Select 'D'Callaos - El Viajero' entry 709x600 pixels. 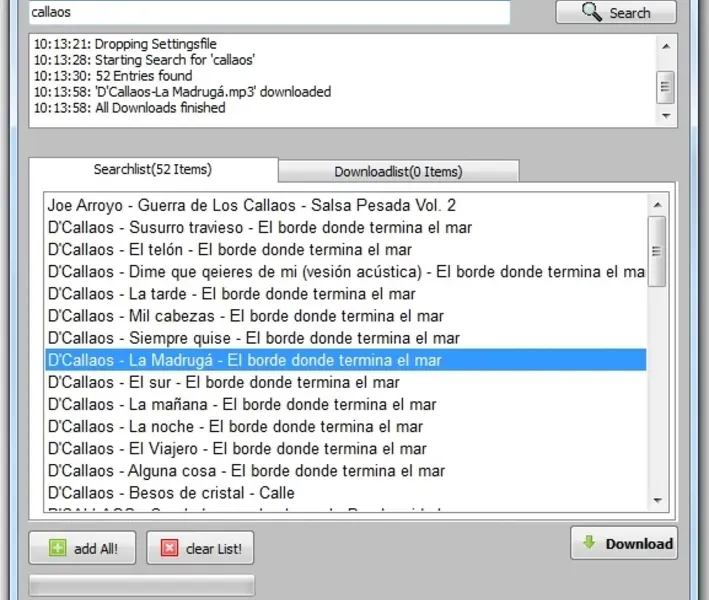coord(346,449)
